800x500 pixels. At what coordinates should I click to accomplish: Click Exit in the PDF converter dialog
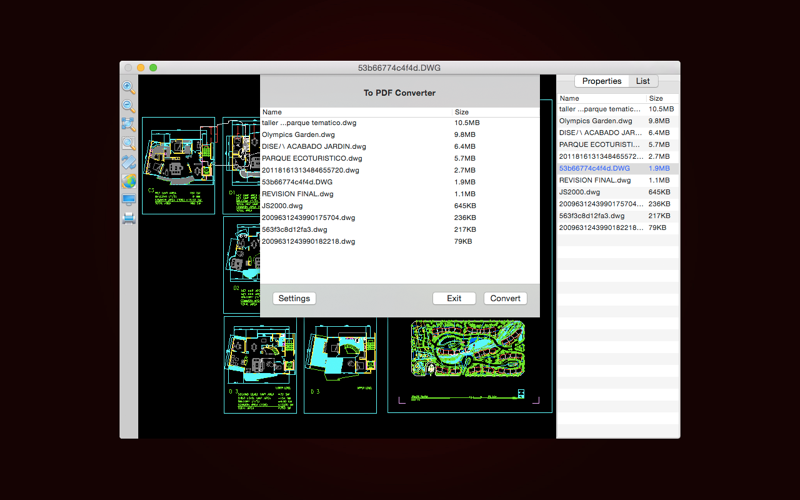click(454, 298)
